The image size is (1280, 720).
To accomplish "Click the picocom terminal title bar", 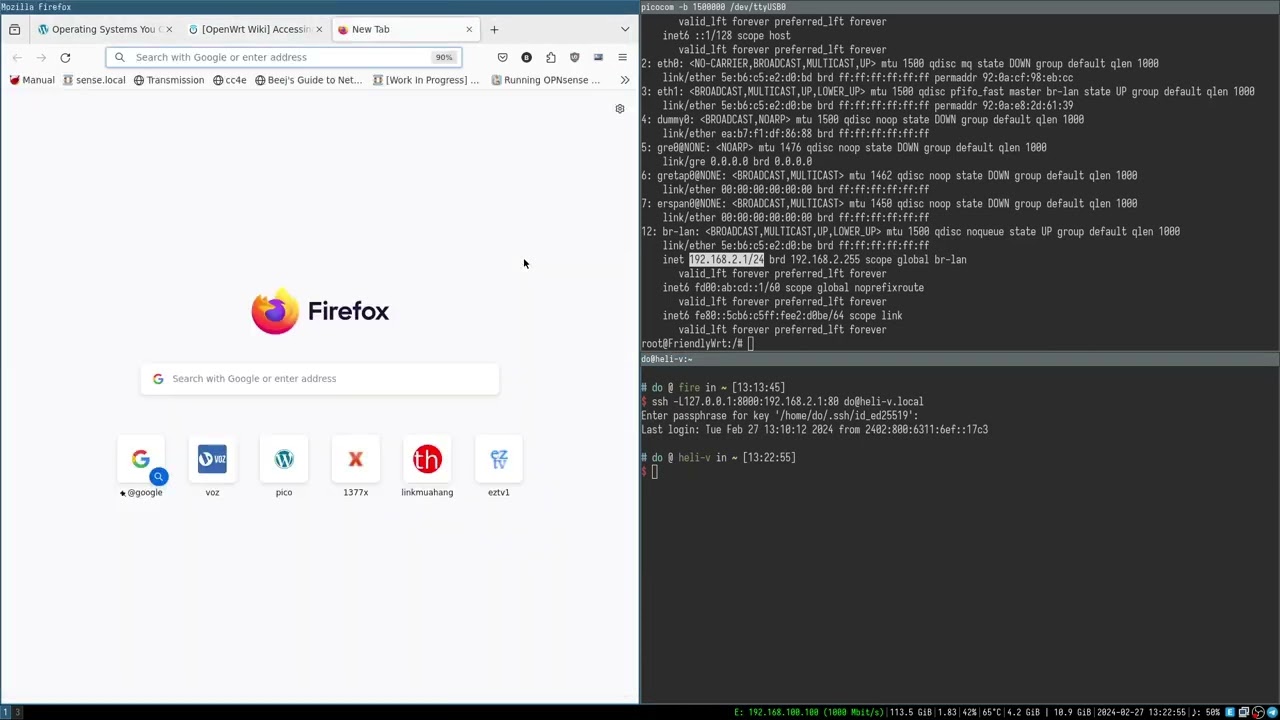I will tap(959, 7).
